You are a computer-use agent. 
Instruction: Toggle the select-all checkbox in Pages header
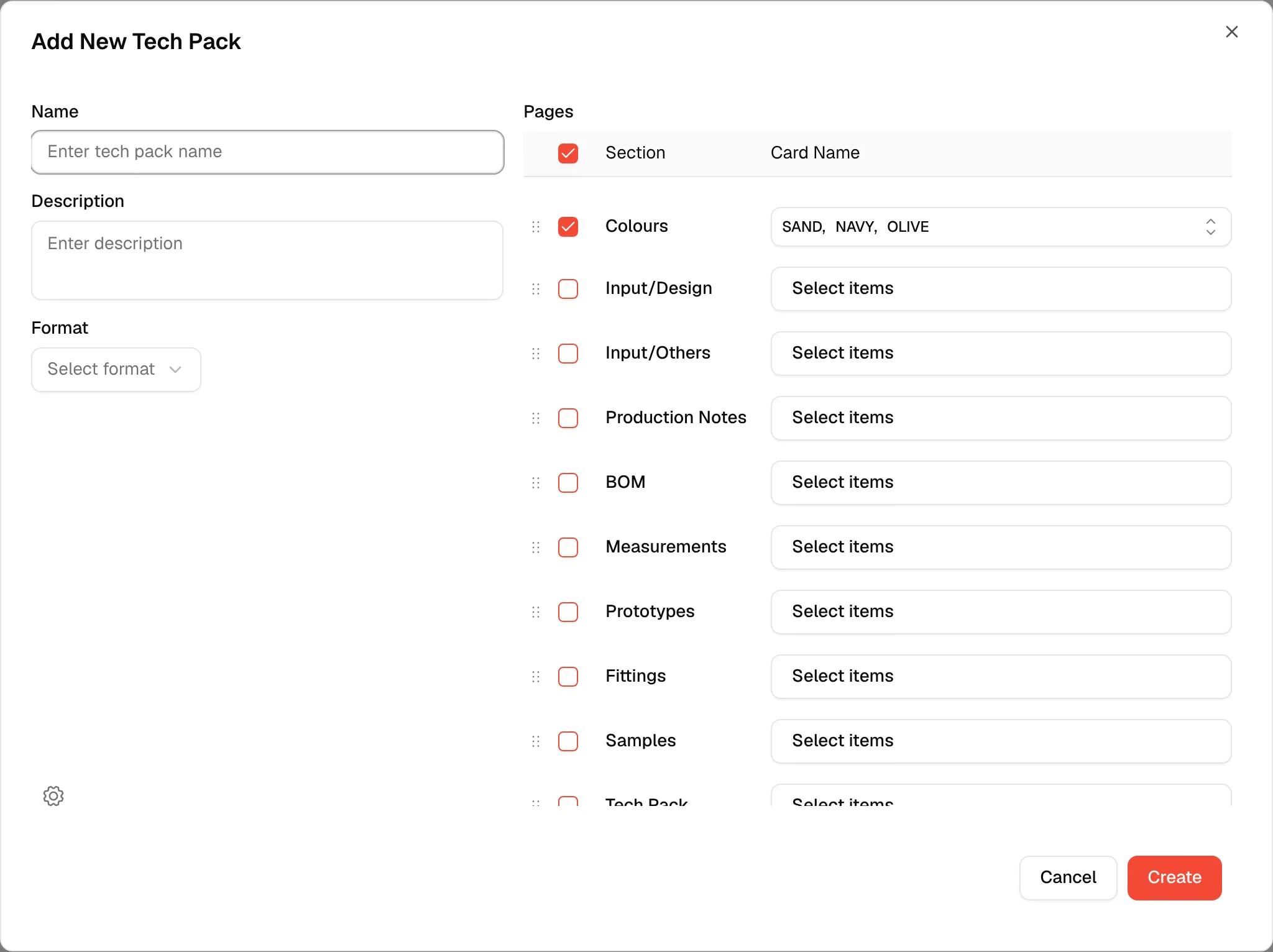click(x=568, y=153)
